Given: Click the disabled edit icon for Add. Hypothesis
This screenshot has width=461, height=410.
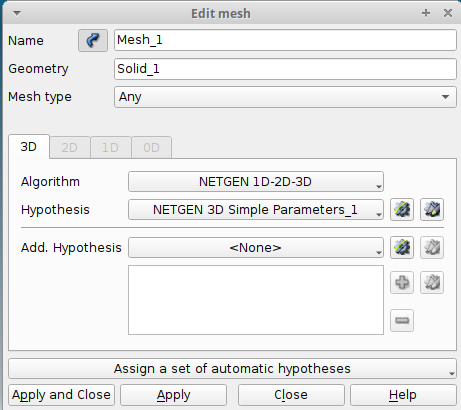Looking at the screenshot, I should pos(432,248).
